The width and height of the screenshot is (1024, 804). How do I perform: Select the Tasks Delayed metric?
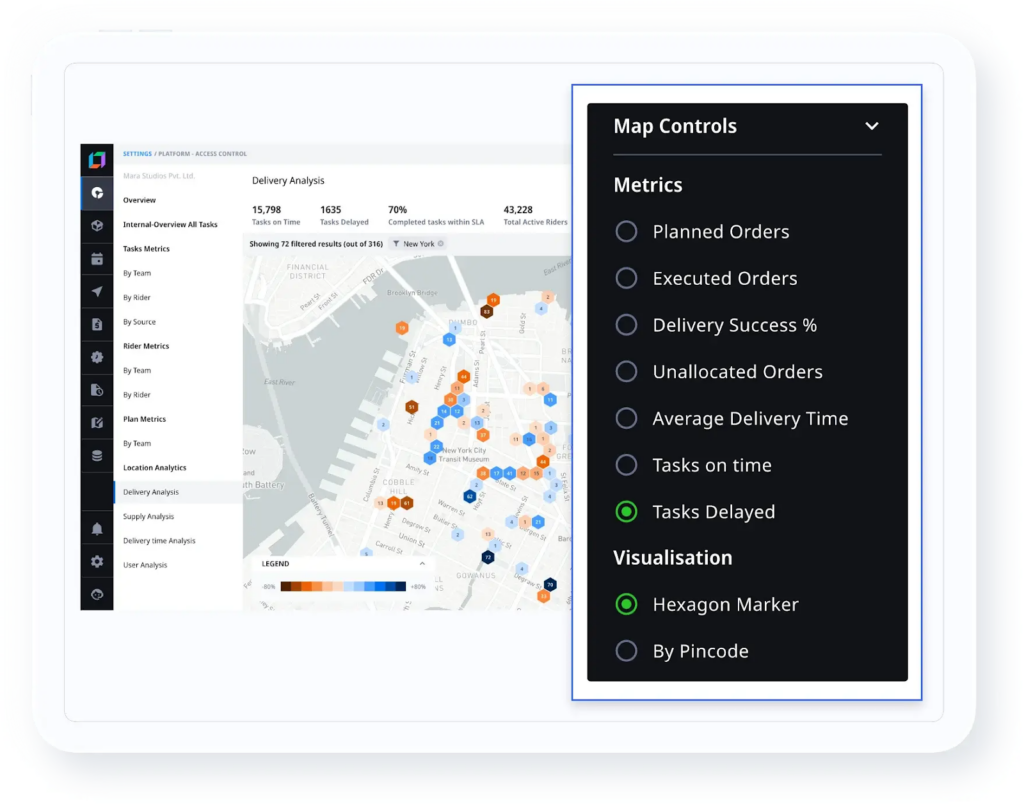626,511
